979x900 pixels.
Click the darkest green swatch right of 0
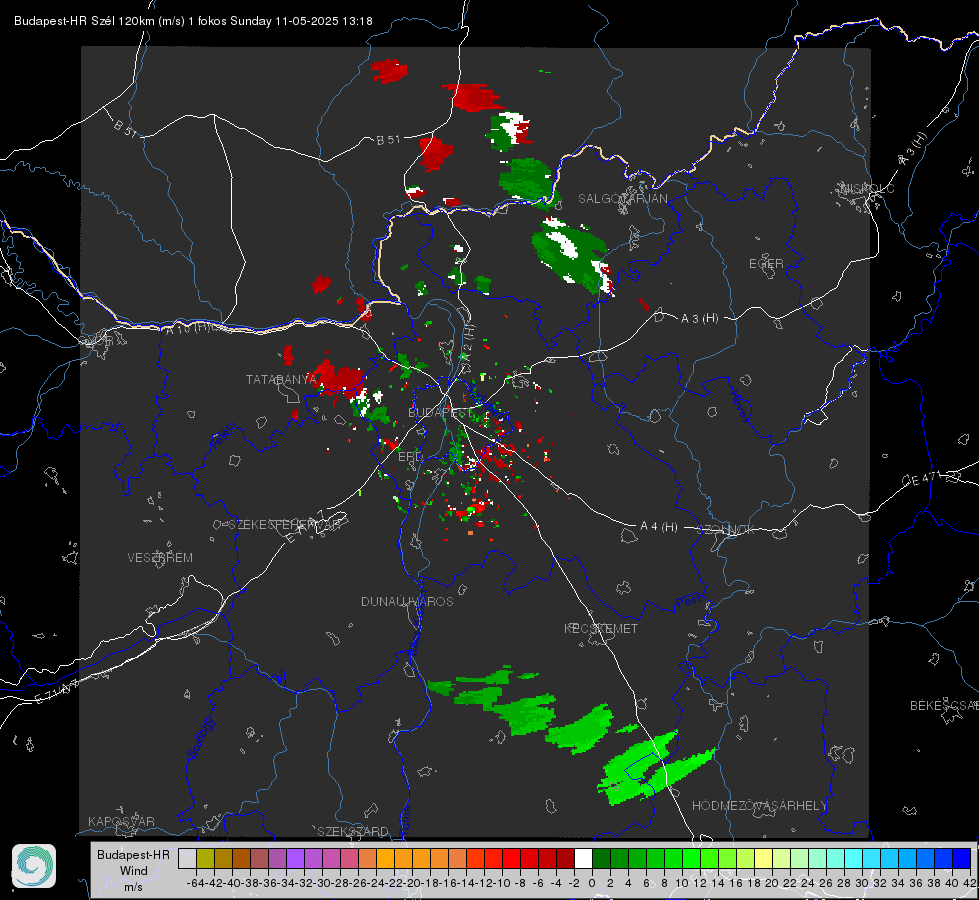601,859
